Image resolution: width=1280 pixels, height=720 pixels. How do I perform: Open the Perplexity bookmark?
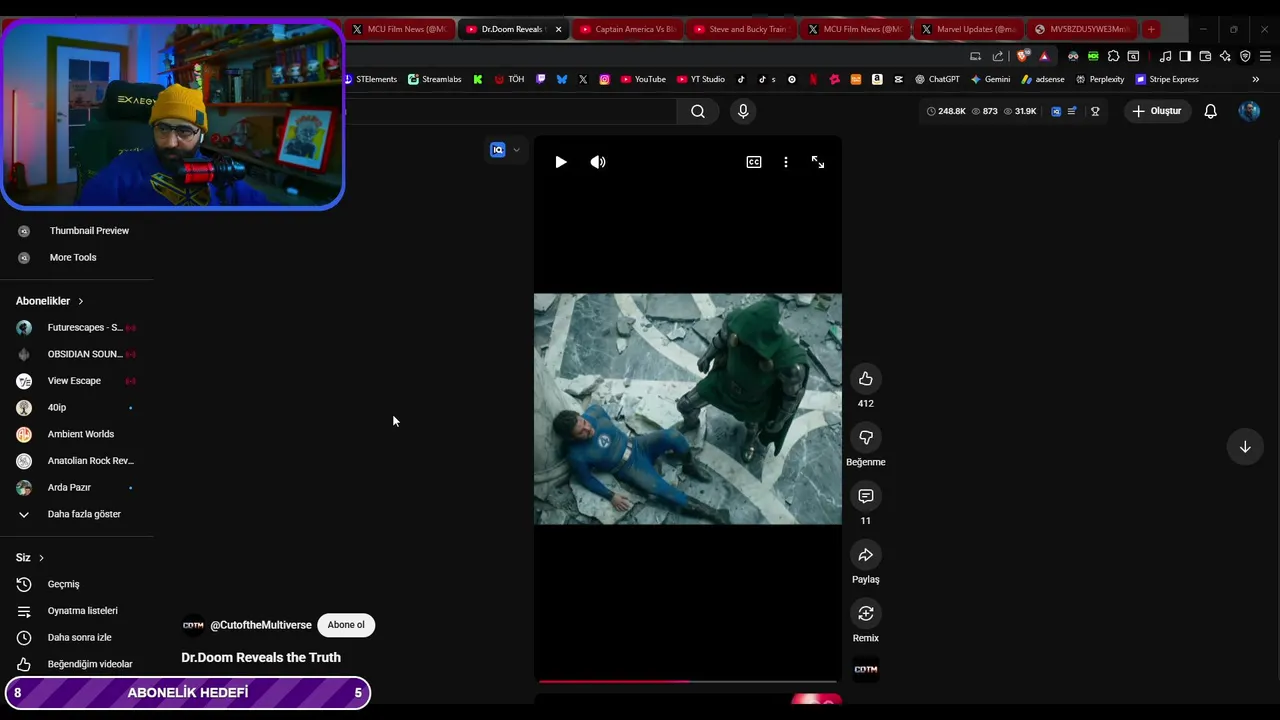click(x=1100, y=79)
